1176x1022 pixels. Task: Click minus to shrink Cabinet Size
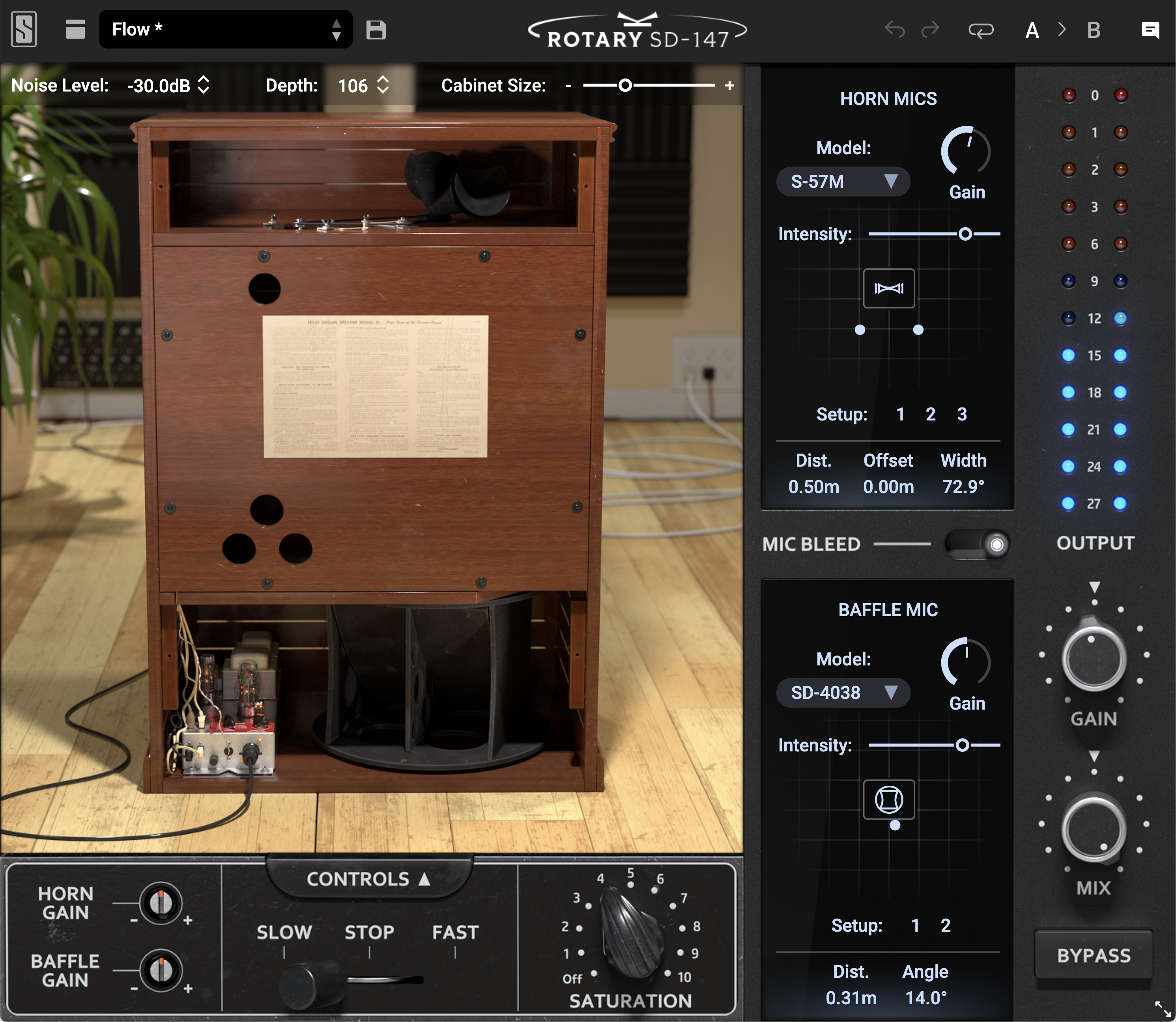pyautogui.click(x=568, y=86)
